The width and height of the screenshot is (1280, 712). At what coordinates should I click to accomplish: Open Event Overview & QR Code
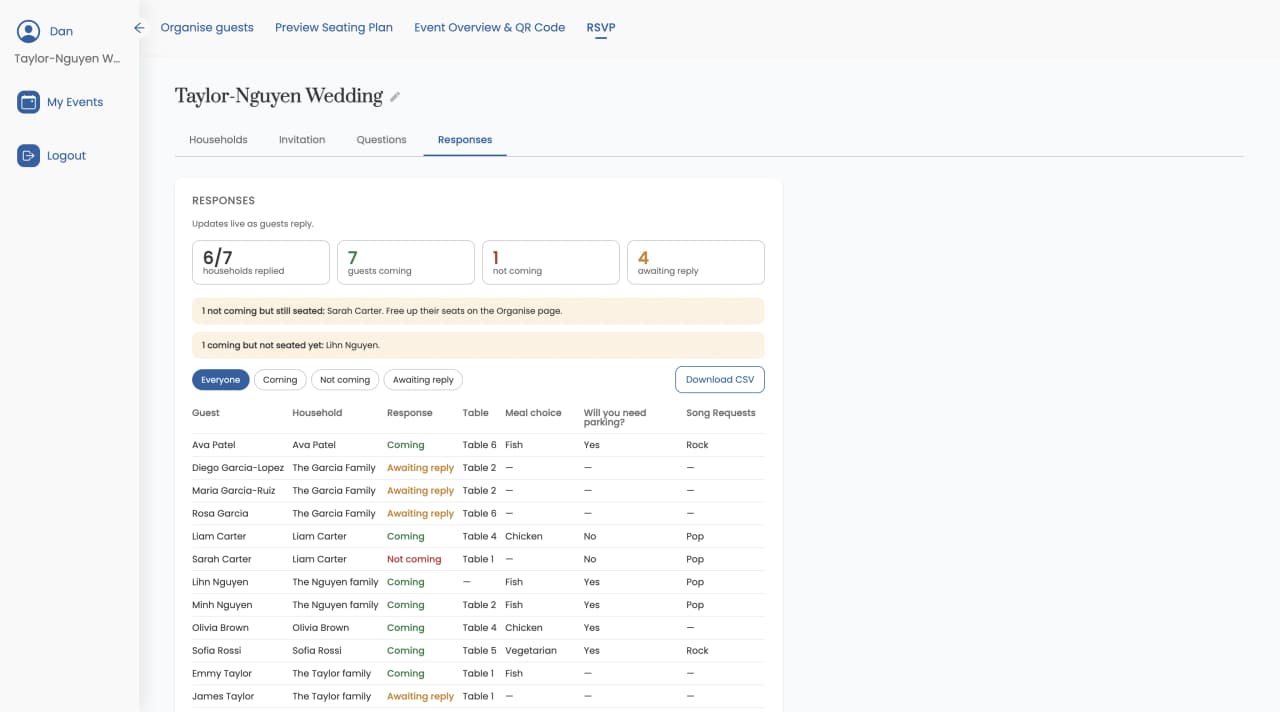[x=490, y=28]
